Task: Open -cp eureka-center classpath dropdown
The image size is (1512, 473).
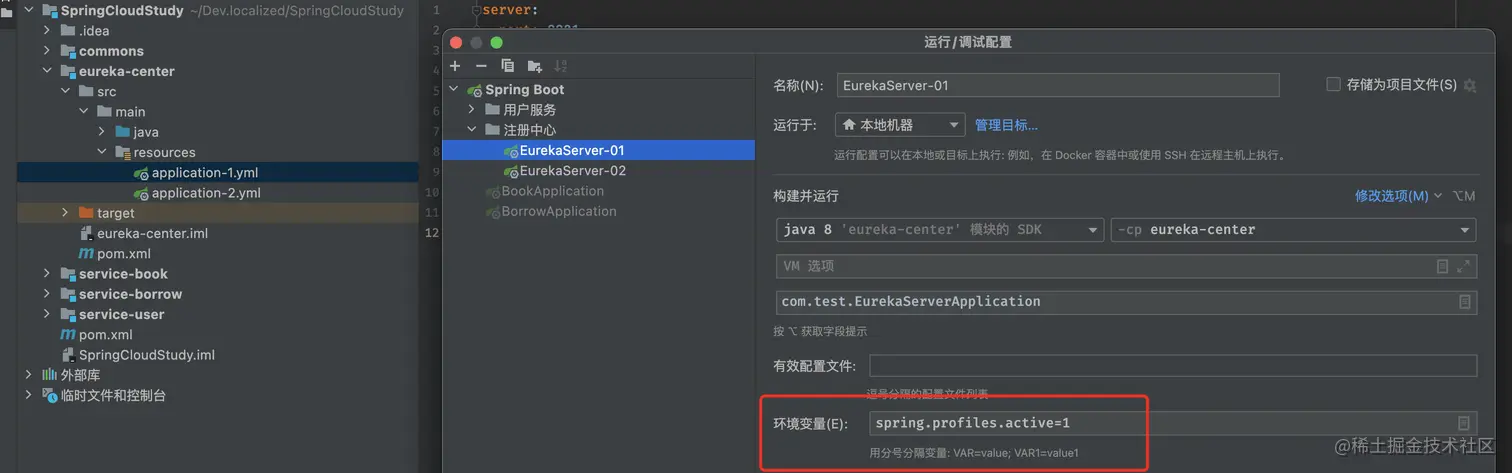Action: pyautogui.click(x=1293, y=230)
